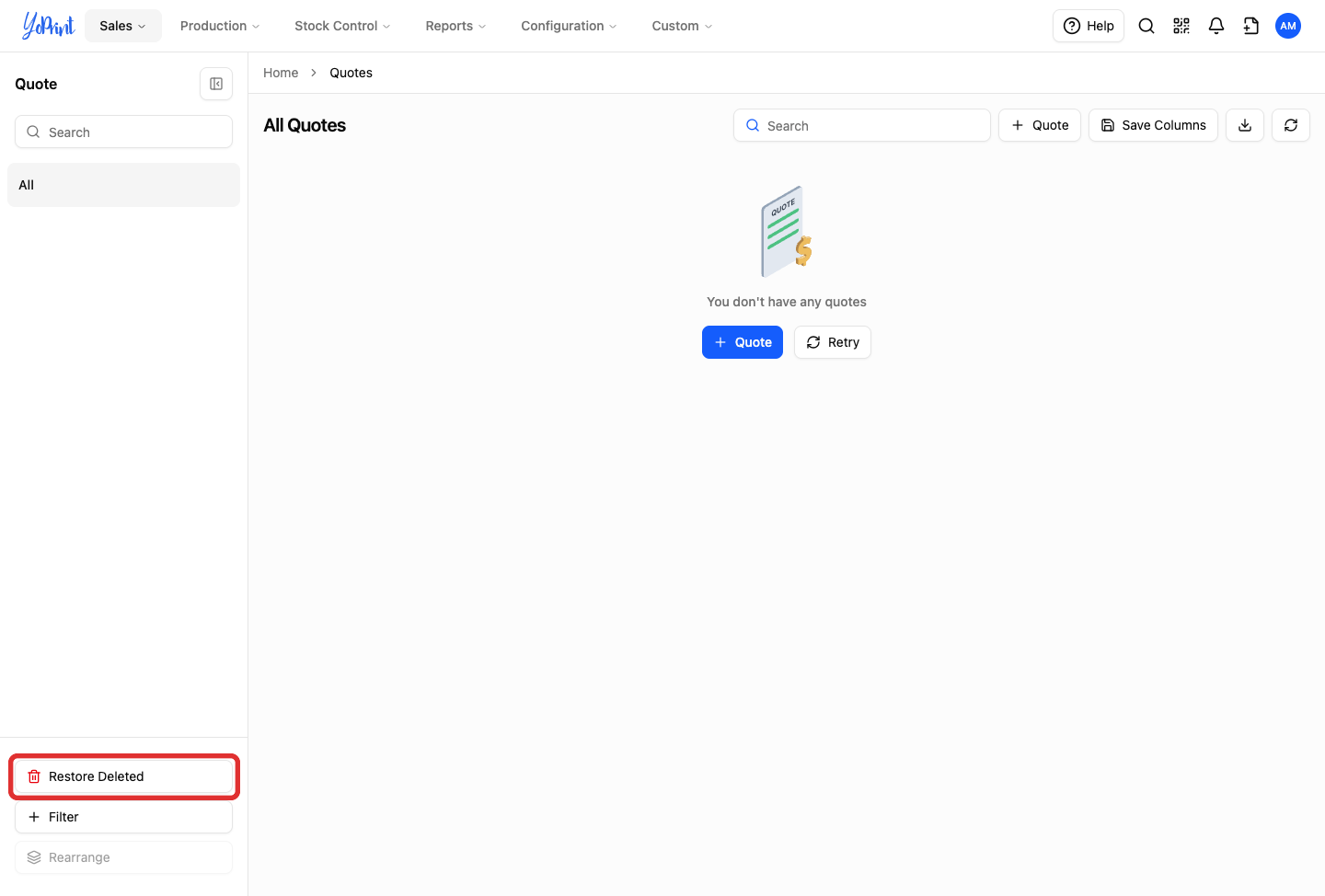
Task: Download quotes export icon
Action: (1245, 125)
